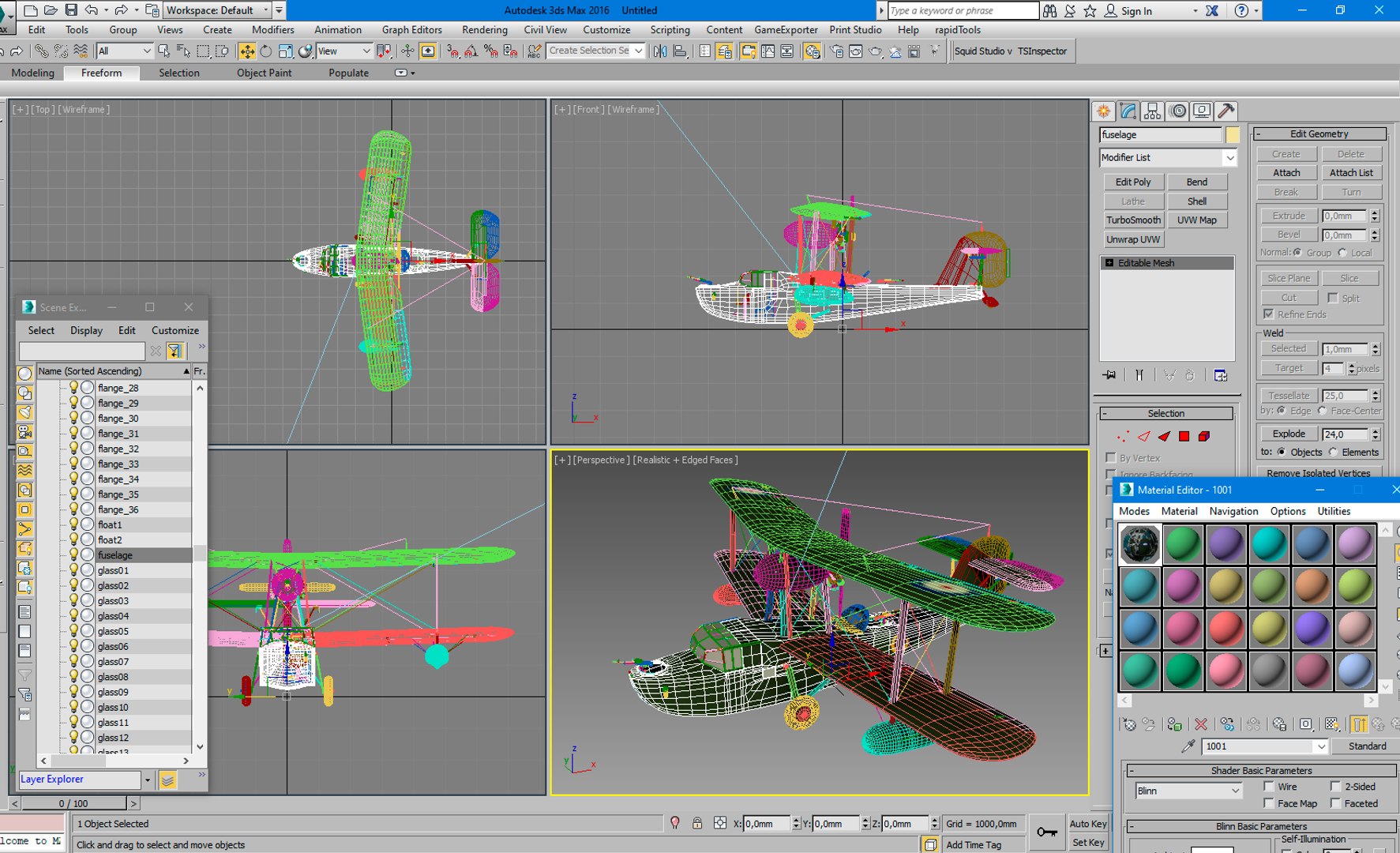The image size is (1400, 853).
Task: Enable the Face Map checkbox
Action: 1269,803
